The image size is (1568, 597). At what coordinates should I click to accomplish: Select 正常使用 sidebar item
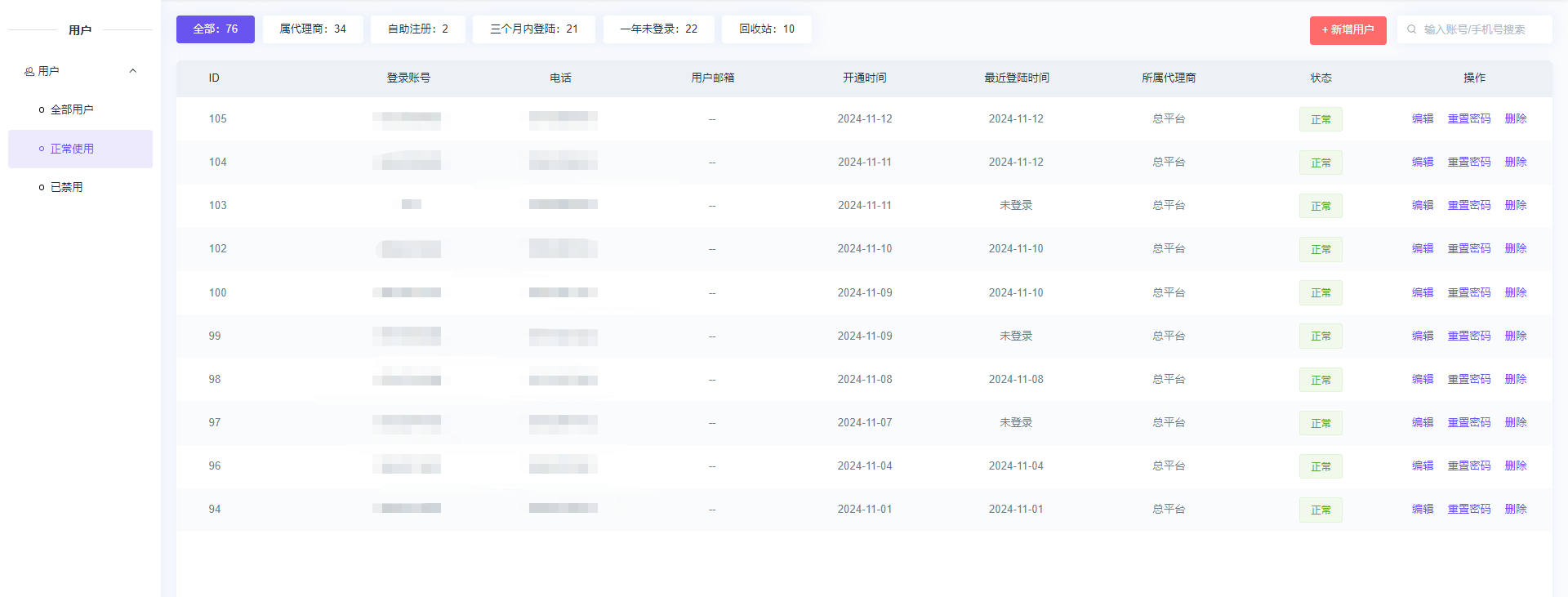tap(72, 149)
